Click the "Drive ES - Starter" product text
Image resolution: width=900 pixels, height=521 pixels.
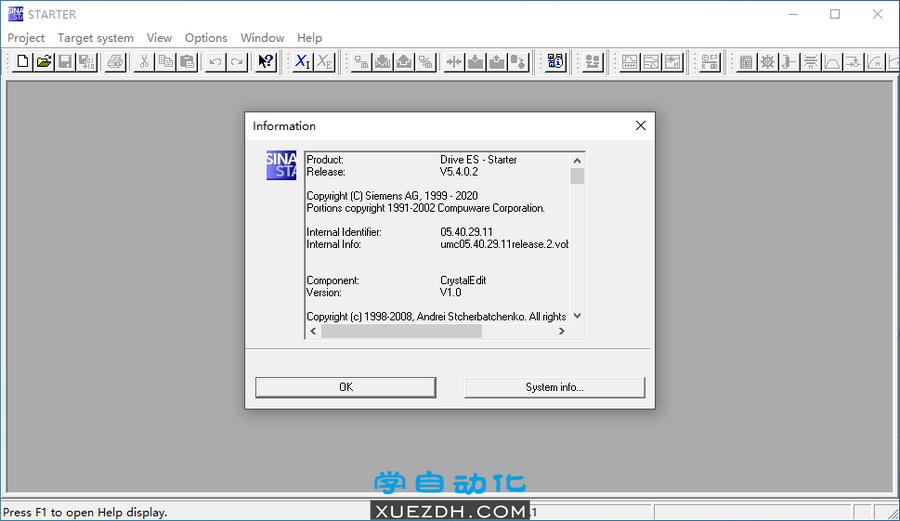[478, 160]
